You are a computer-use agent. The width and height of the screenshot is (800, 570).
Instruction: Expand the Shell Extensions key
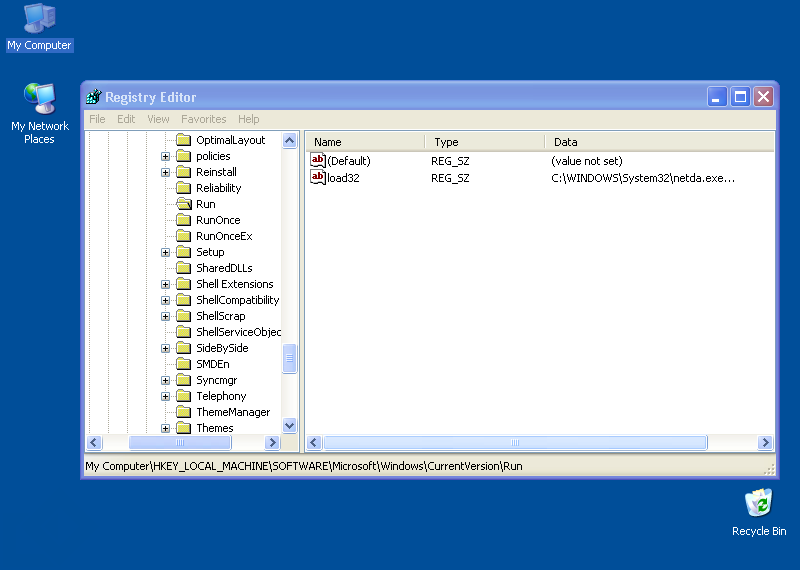pyautogui.click(x=165, y=284)
